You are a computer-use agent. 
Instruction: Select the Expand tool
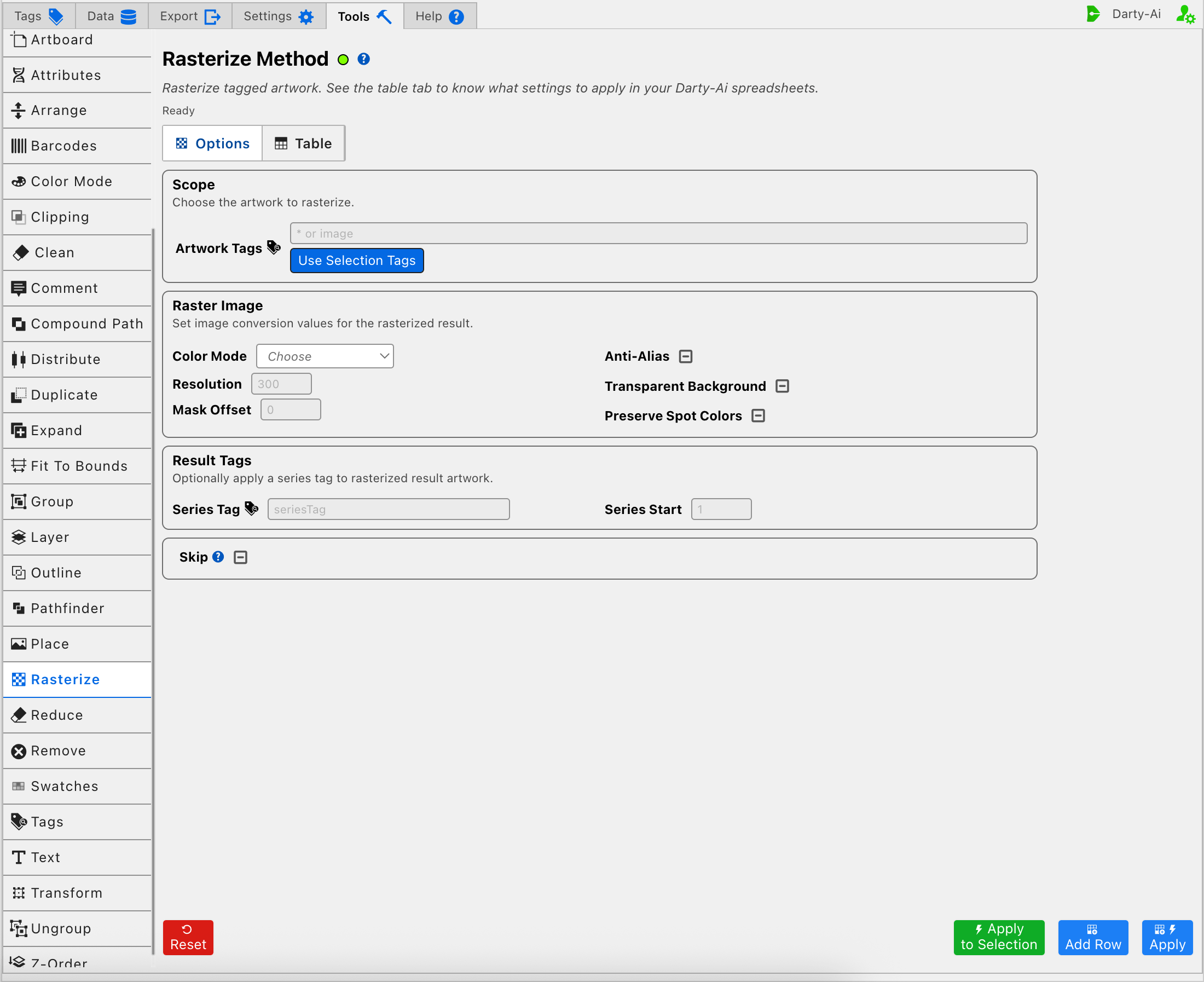click(x=77, y=431)
